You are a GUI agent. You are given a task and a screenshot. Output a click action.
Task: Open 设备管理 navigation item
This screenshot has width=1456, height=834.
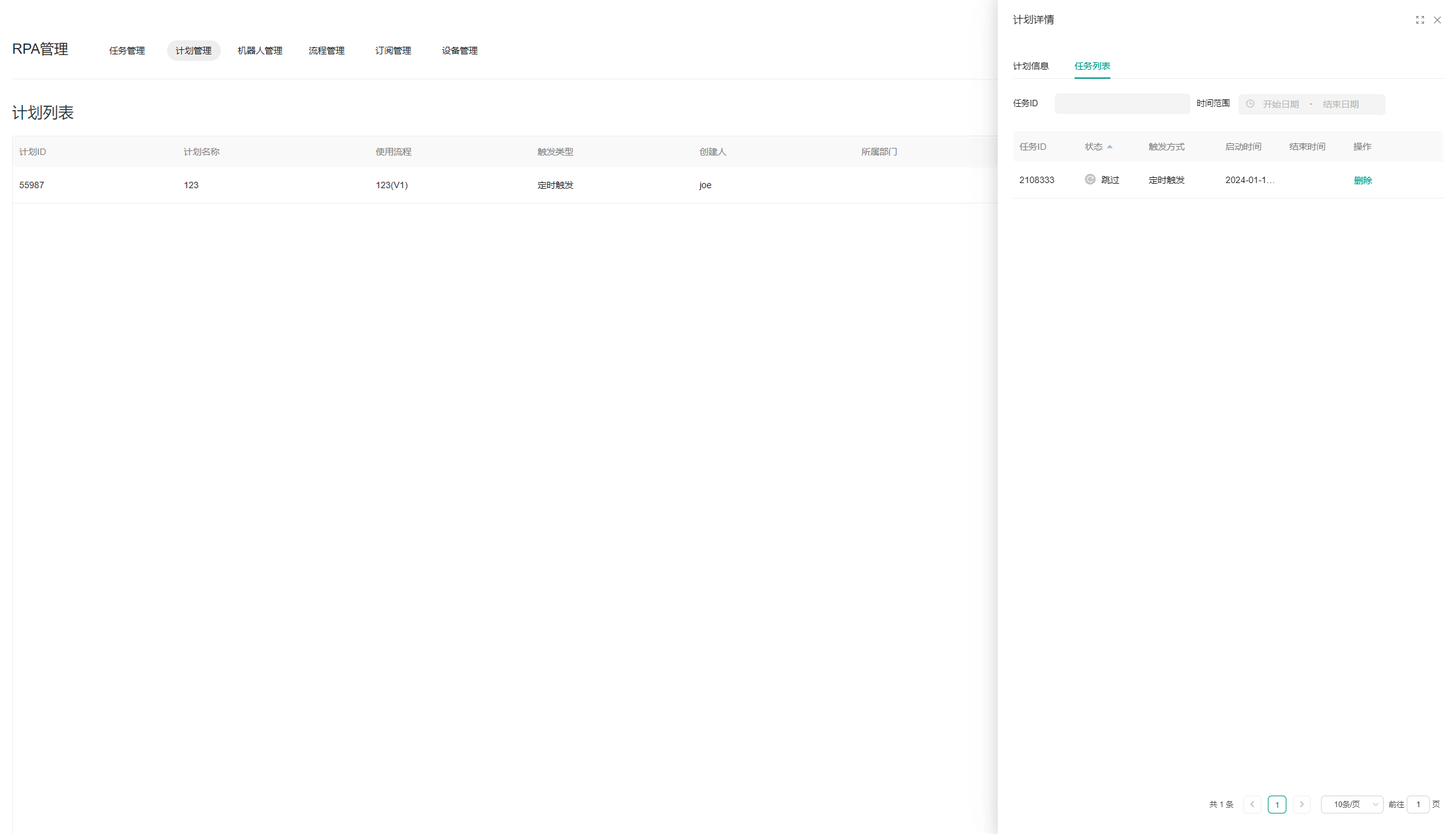click(x=460, y=51)
